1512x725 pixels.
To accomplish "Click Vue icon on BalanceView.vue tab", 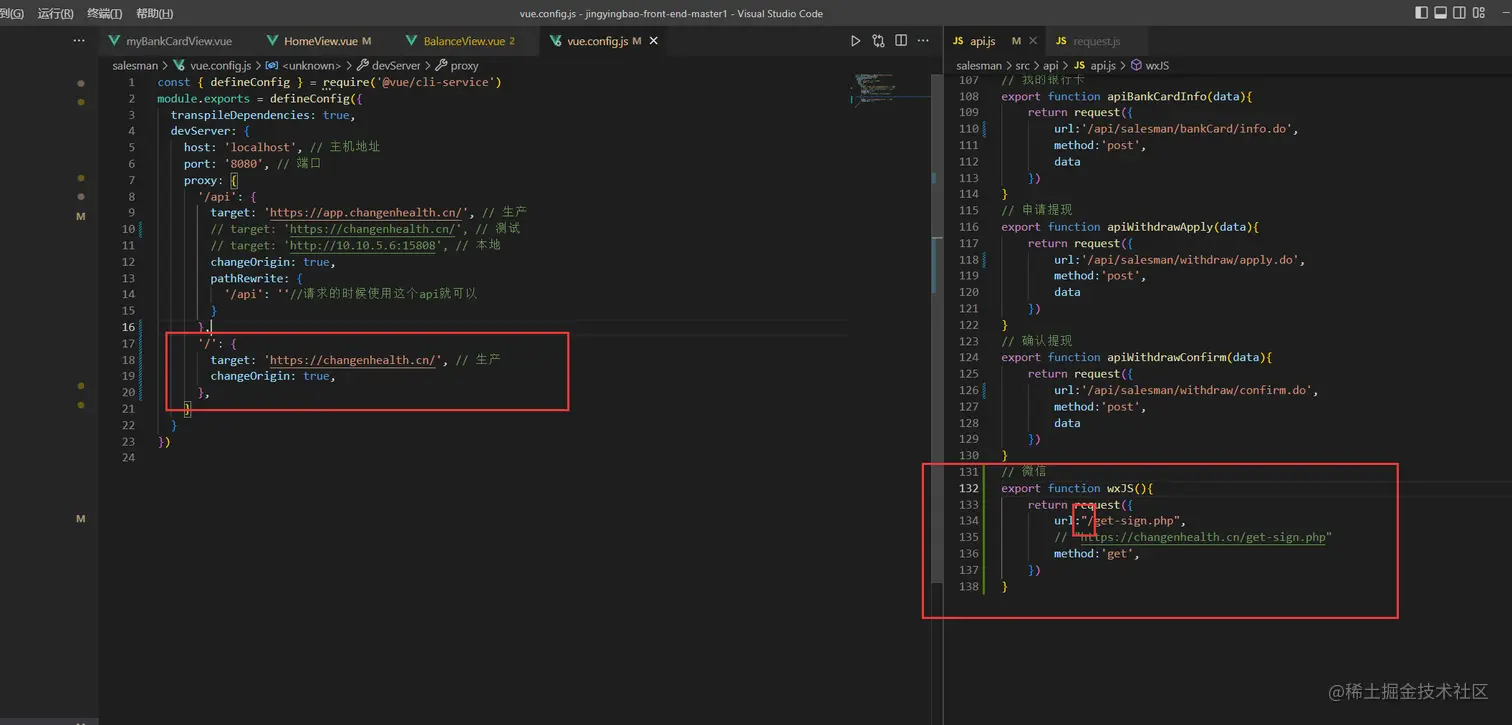I will pos(411,41).
